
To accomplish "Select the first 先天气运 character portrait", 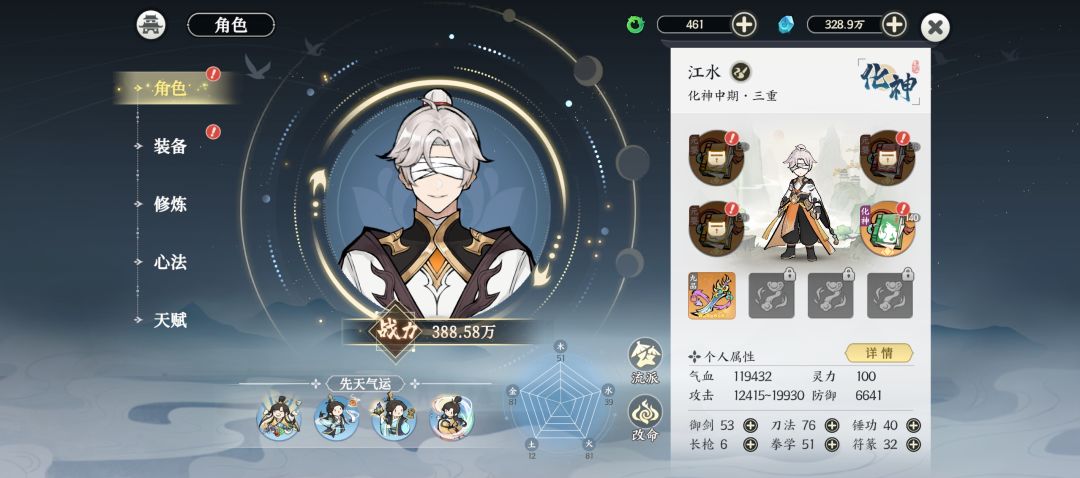I will coord(278,417).
